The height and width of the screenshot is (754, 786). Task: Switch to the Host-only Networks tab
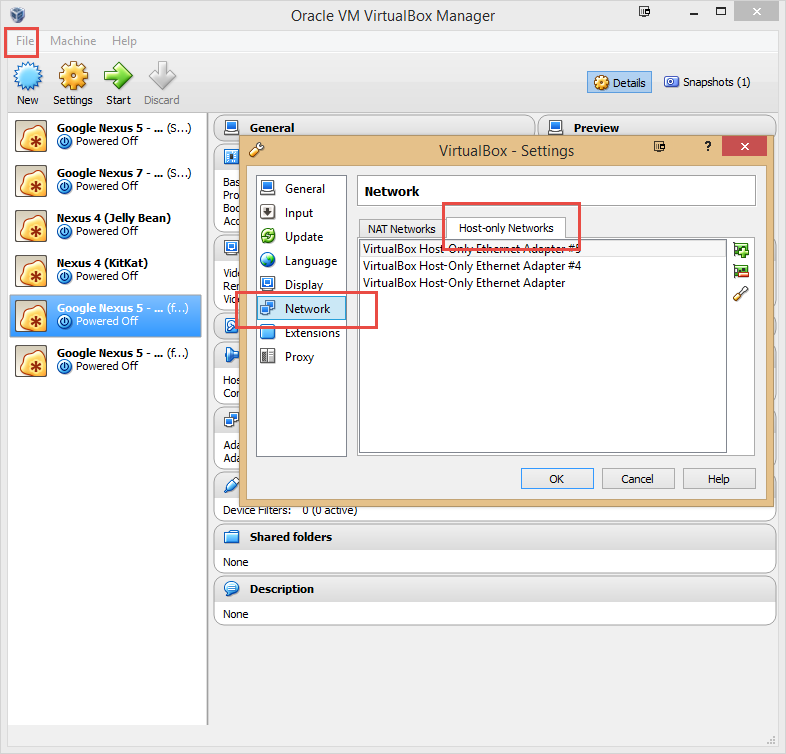[x=506, y=228]
